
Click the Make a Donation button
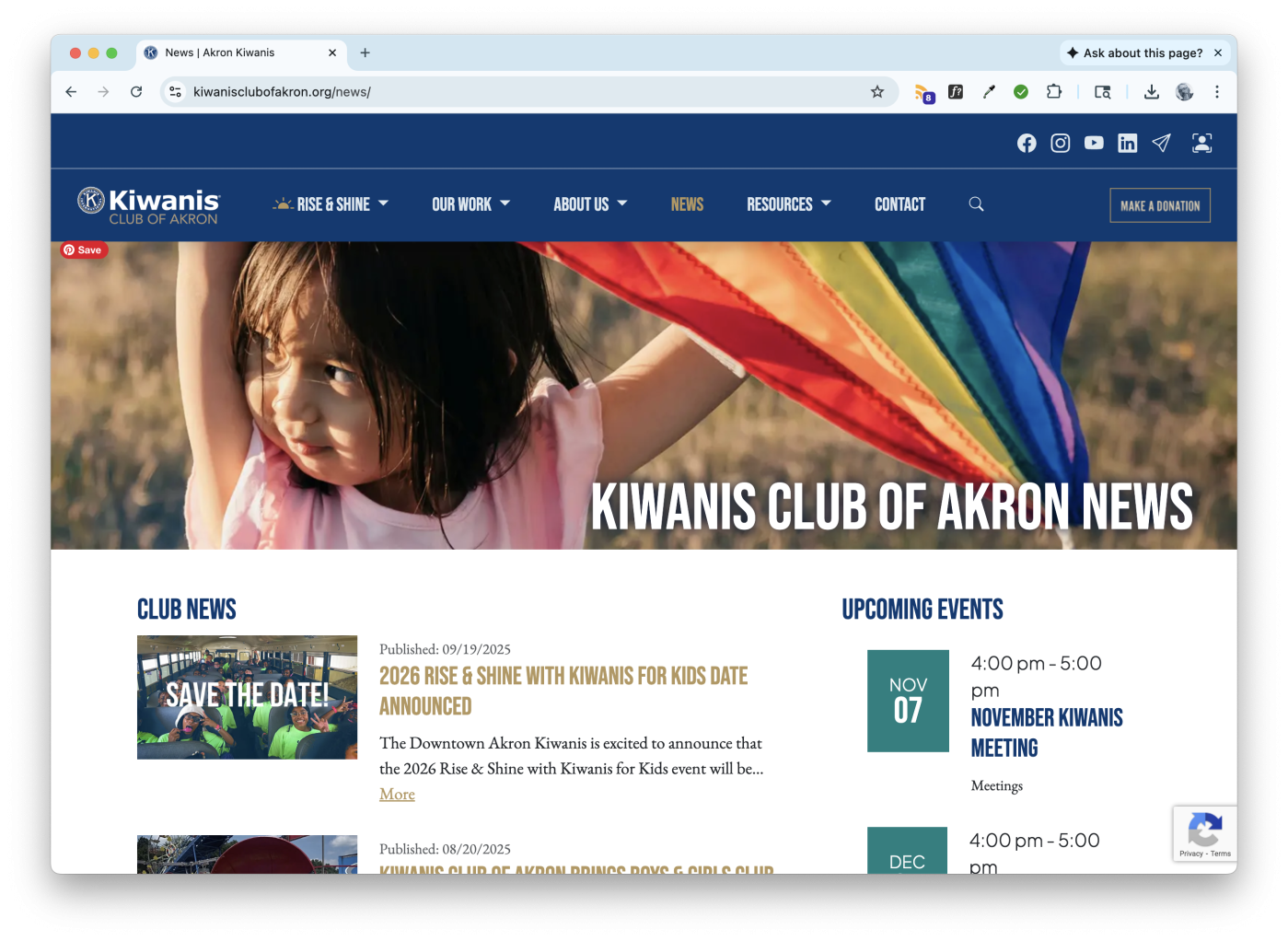pyautogui.click(x=1159, y=206)
